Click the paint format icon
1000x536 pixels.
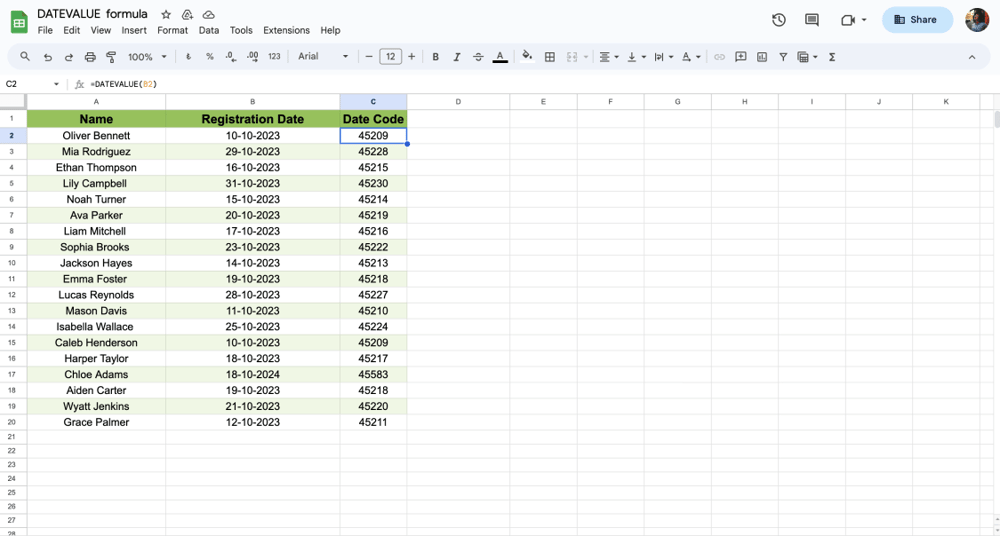(111, 57)
